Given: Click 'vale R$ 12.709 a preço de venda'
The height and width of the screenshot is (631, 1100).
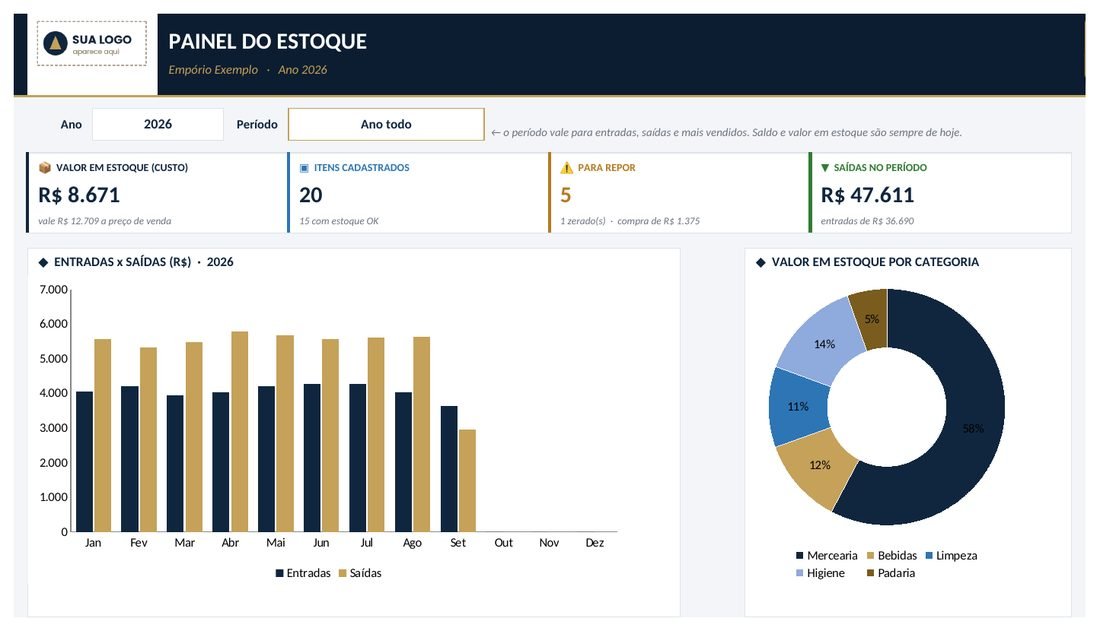Looking at the screenshot, I should pos(105,221).
